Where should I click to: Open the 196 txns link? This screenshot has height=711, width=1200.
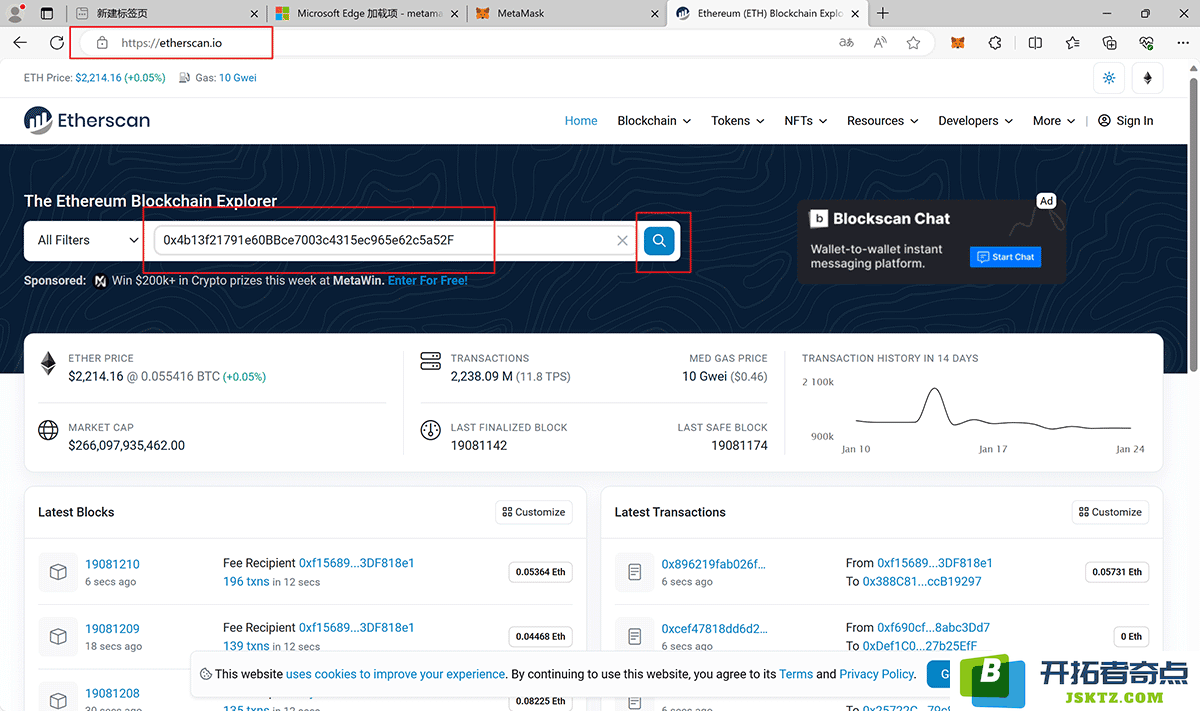tap(246, 581)
